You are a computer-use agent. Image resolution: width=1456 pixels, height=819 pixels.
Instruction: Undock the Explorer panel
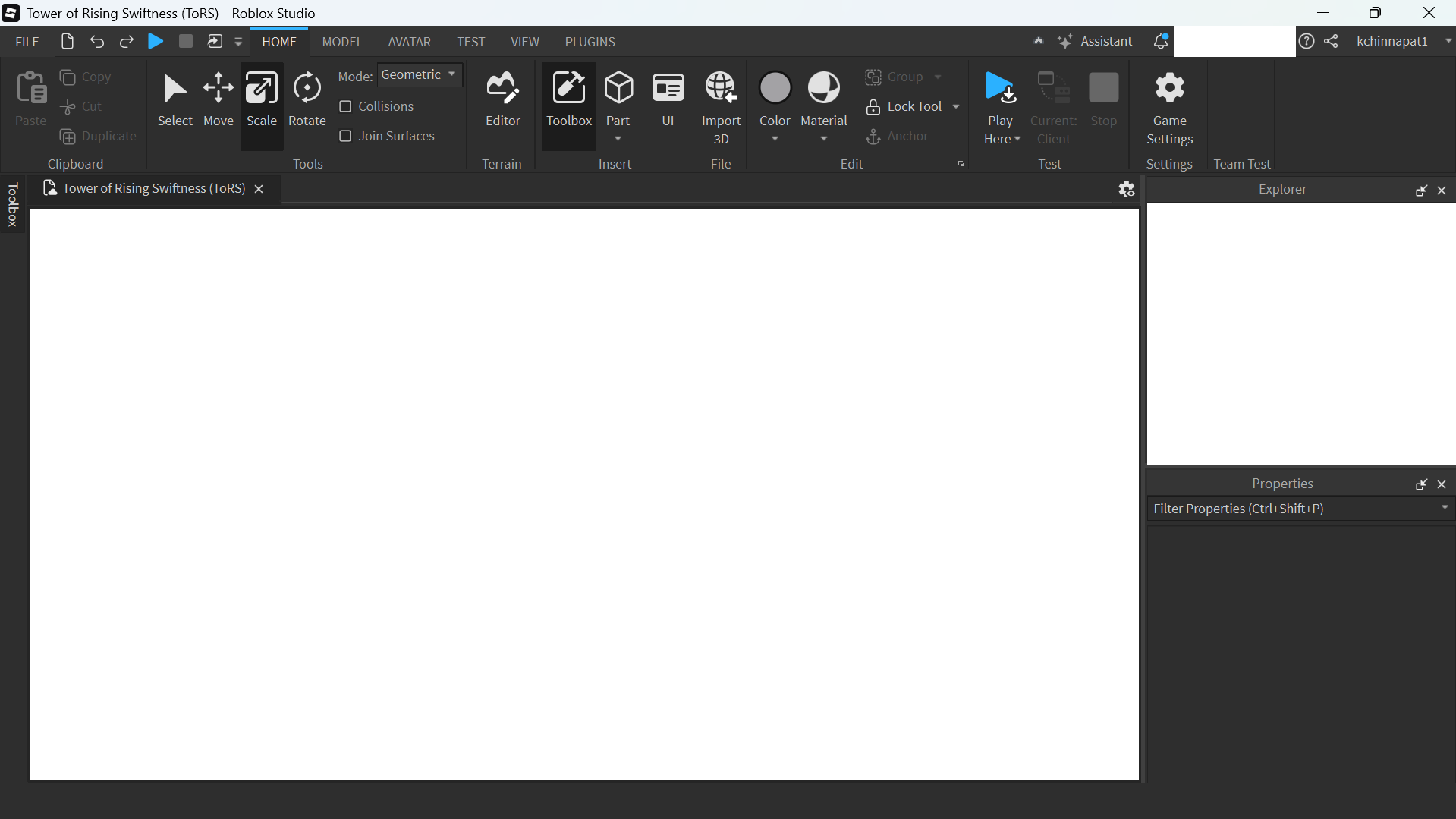click(1421, 191)
